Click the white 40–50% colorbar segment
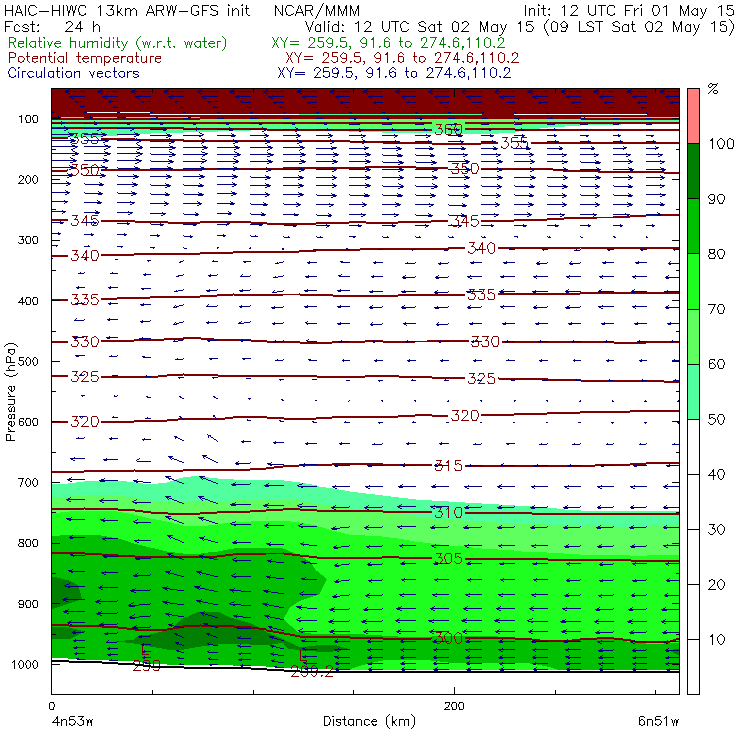 693,447
